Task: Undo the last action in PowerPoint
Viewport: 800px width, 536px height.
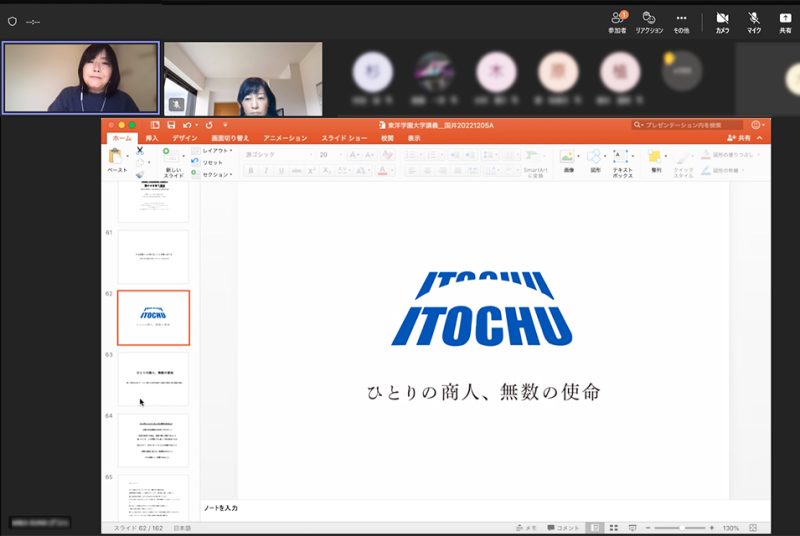Action: (187, 125)
